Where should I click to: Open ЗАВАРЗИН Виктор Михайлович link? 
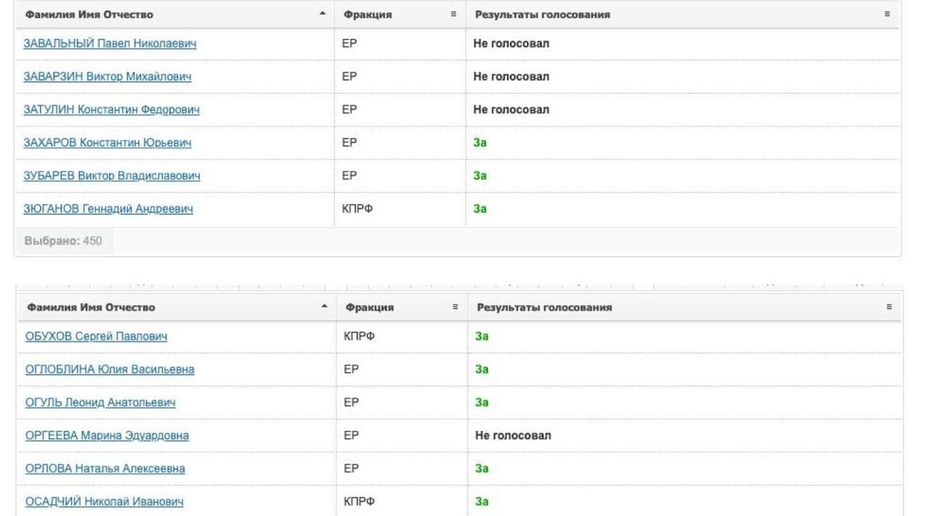click(107, 77)
